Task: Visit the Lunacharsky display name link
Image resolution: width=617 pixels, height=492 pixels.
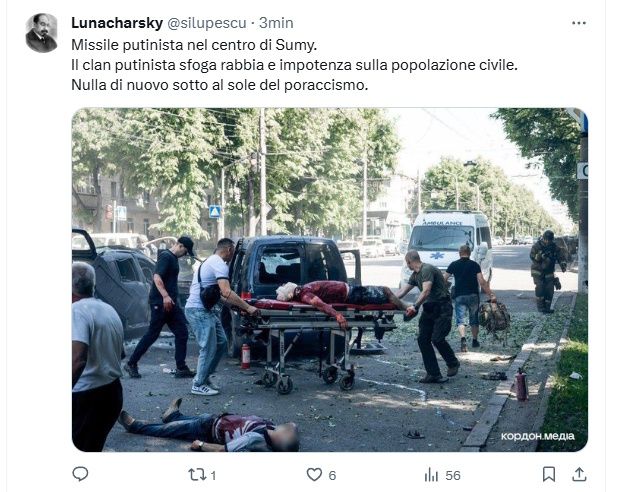Action: [117, 23]
